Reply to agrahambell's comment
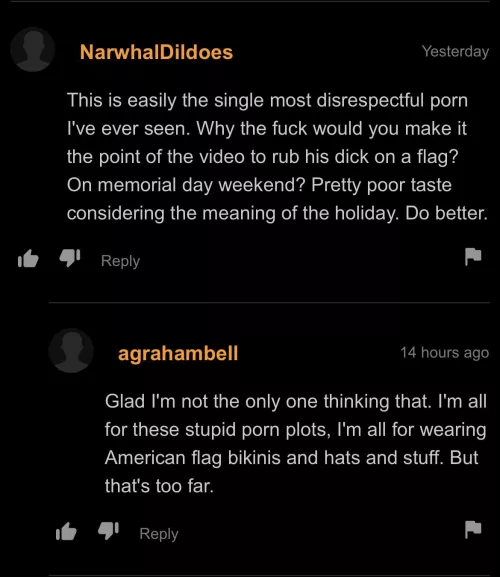Viewport: 500px width, 577px height. point(159,534)
